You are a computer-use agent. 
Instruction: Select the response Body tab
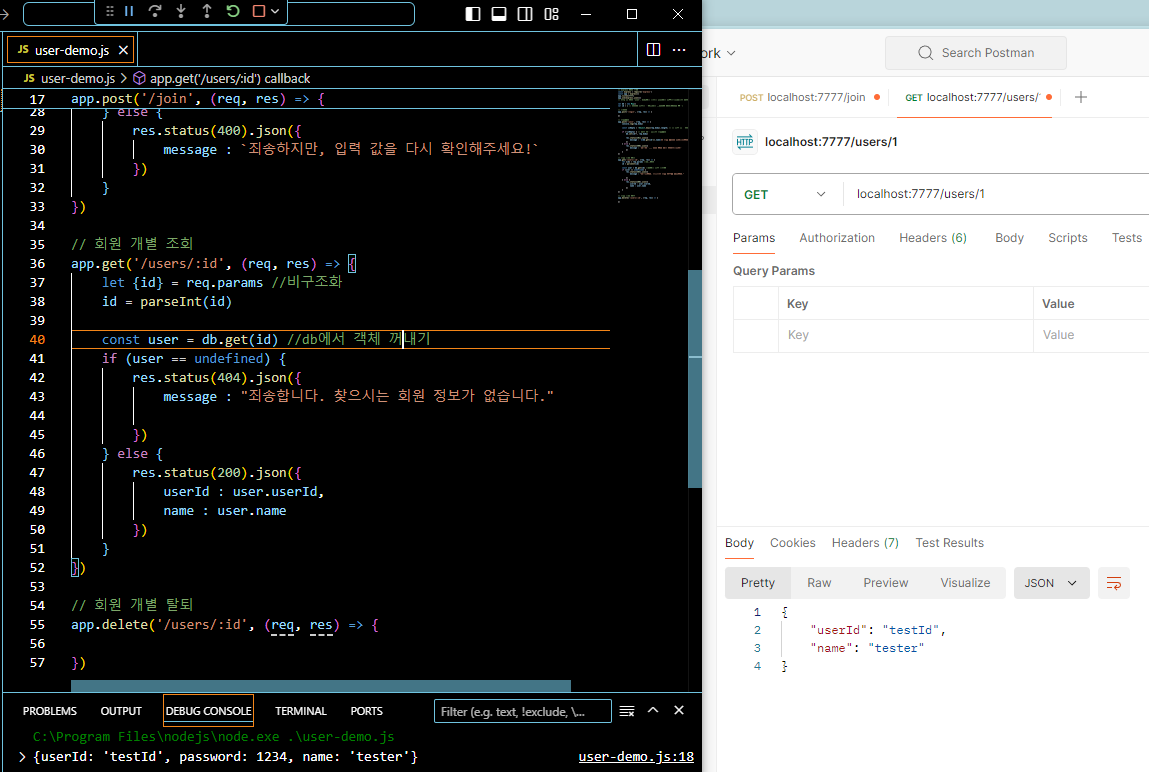pos(739,543)
